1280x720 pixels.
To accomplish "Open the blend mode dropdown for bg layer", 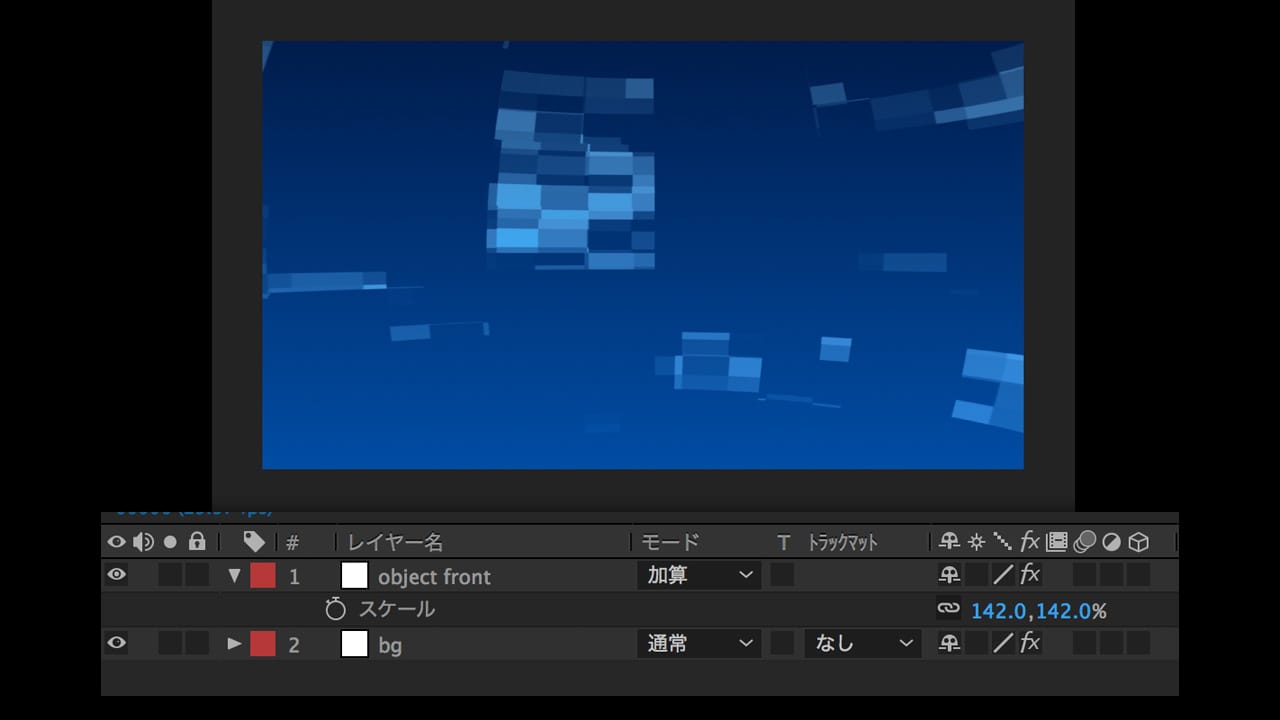I will tap(699, 644).
